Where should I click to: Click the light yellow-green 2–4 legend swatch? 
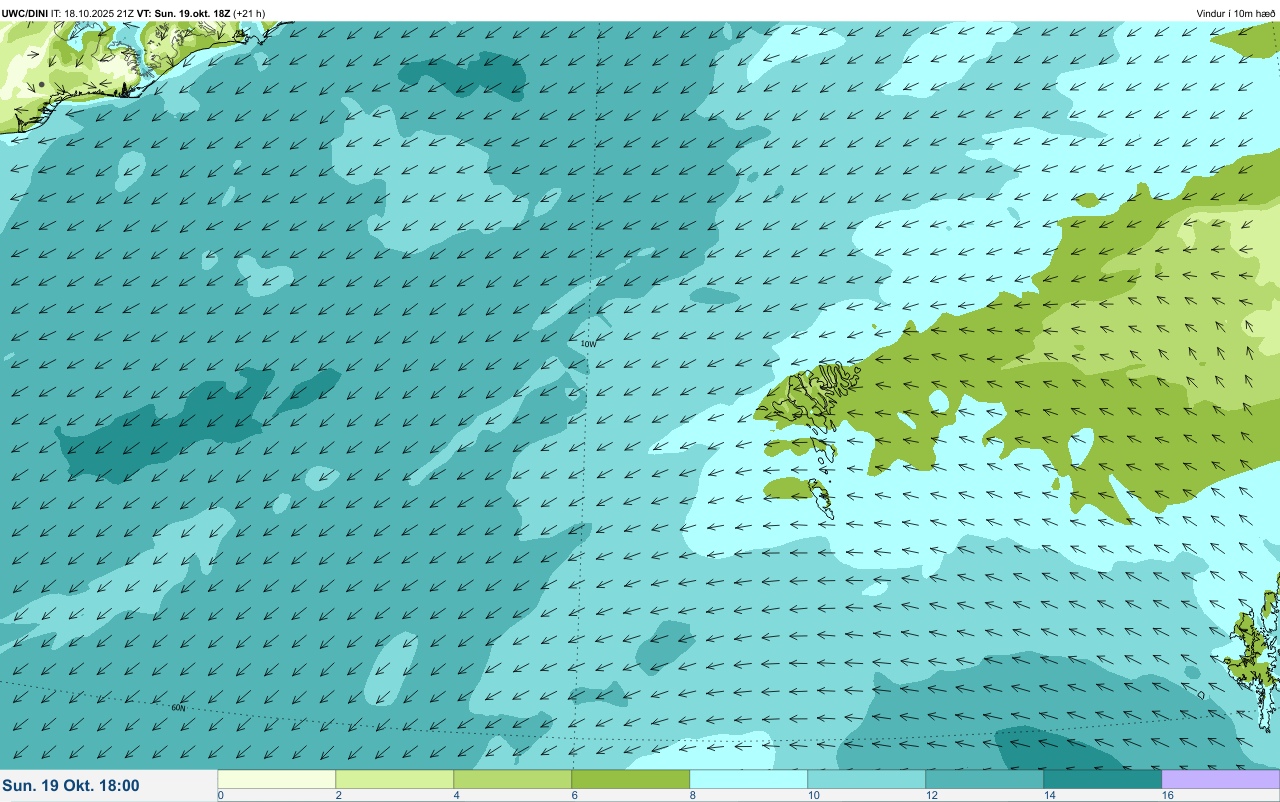pyautogui.click(x=395, y=779)
